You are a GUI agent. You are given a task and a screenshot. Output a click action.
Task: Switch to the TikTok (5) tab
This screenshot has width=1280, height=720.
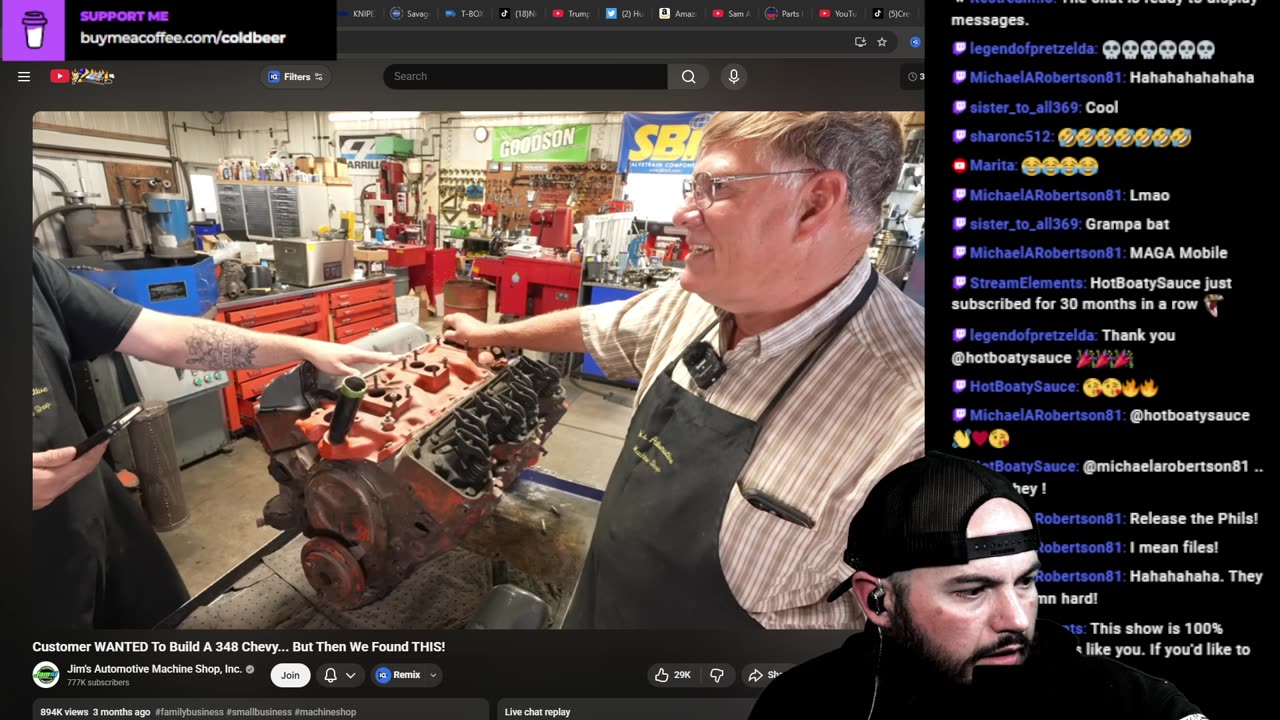tap(892, 14)
